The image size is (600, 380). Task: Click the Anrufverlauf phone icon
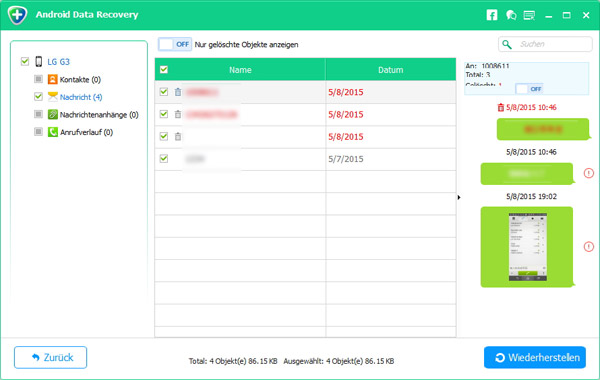[52, 132]
